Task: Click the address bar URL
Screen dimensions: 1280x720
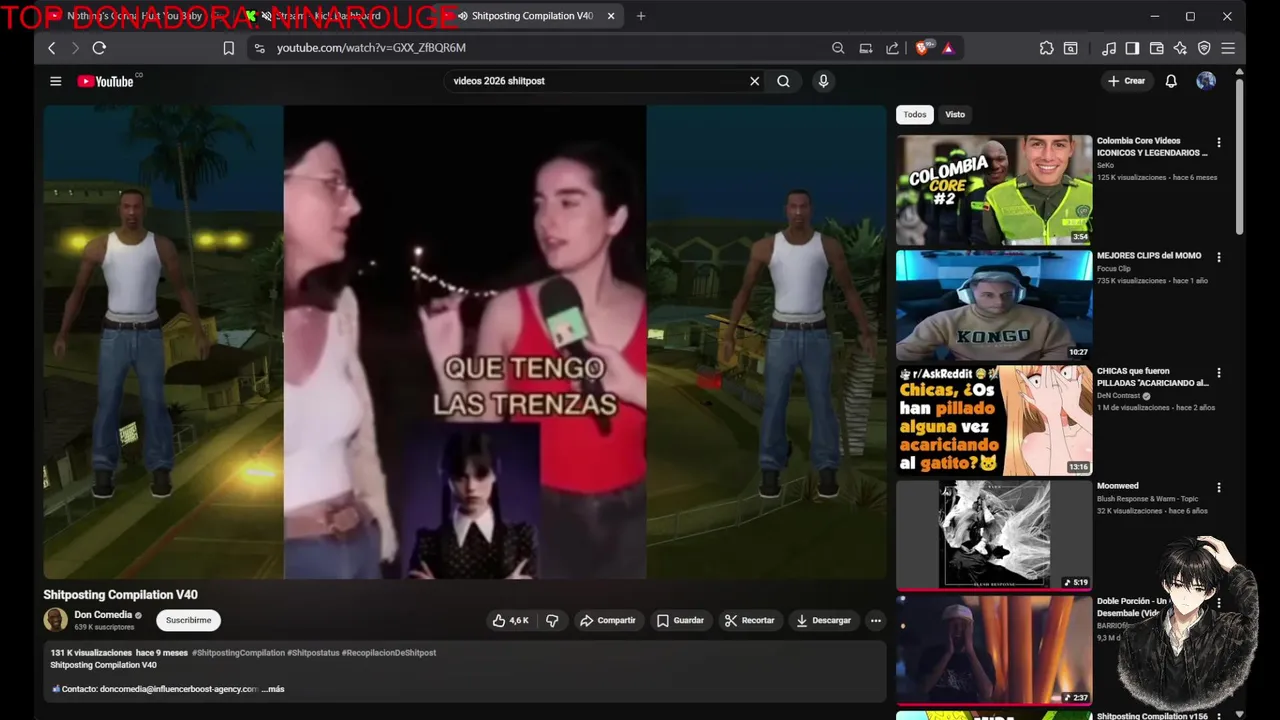Action: point(371,48)
